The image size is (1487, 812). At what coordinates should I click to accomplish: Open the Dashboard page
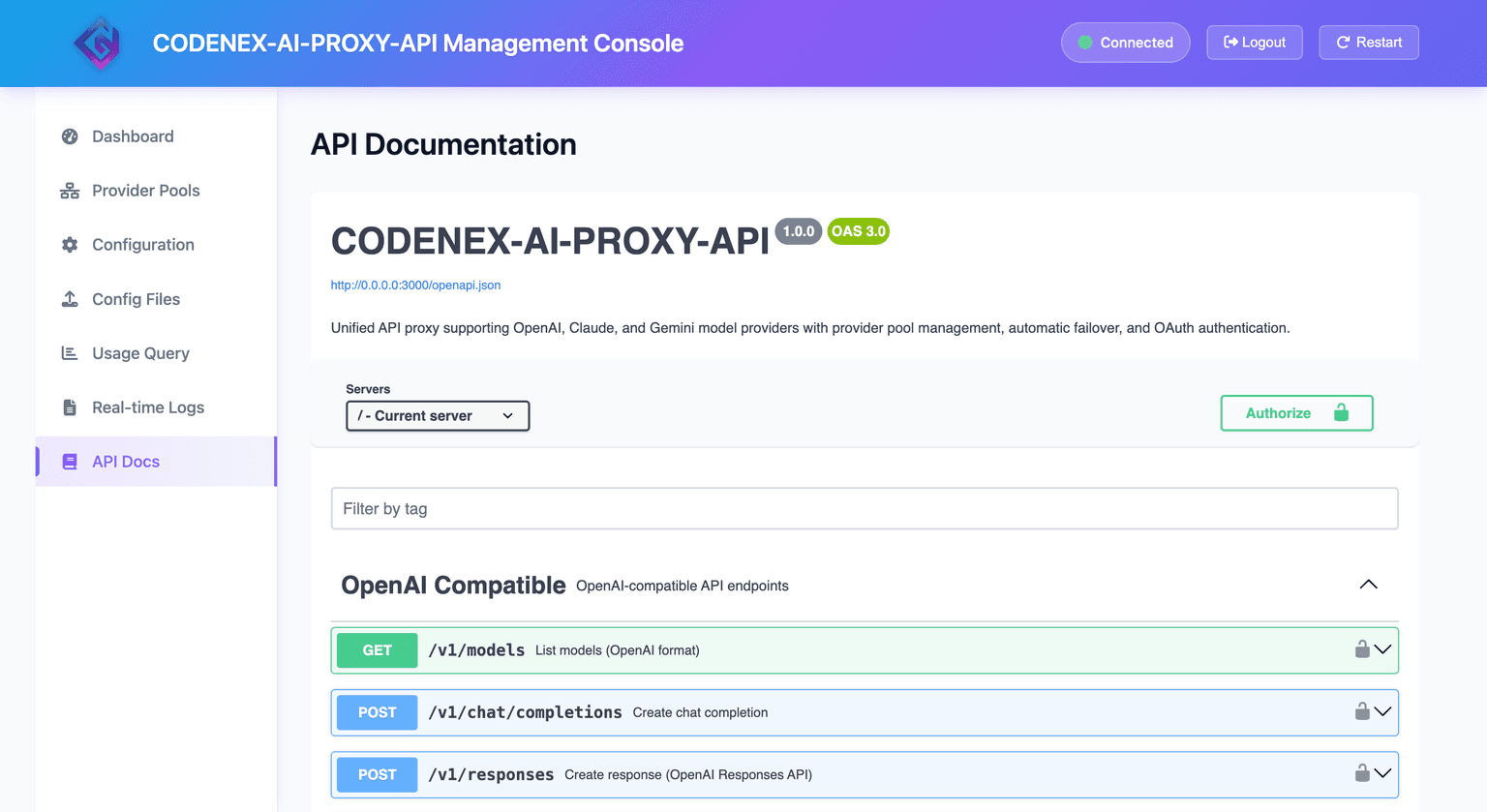(156, 136)
